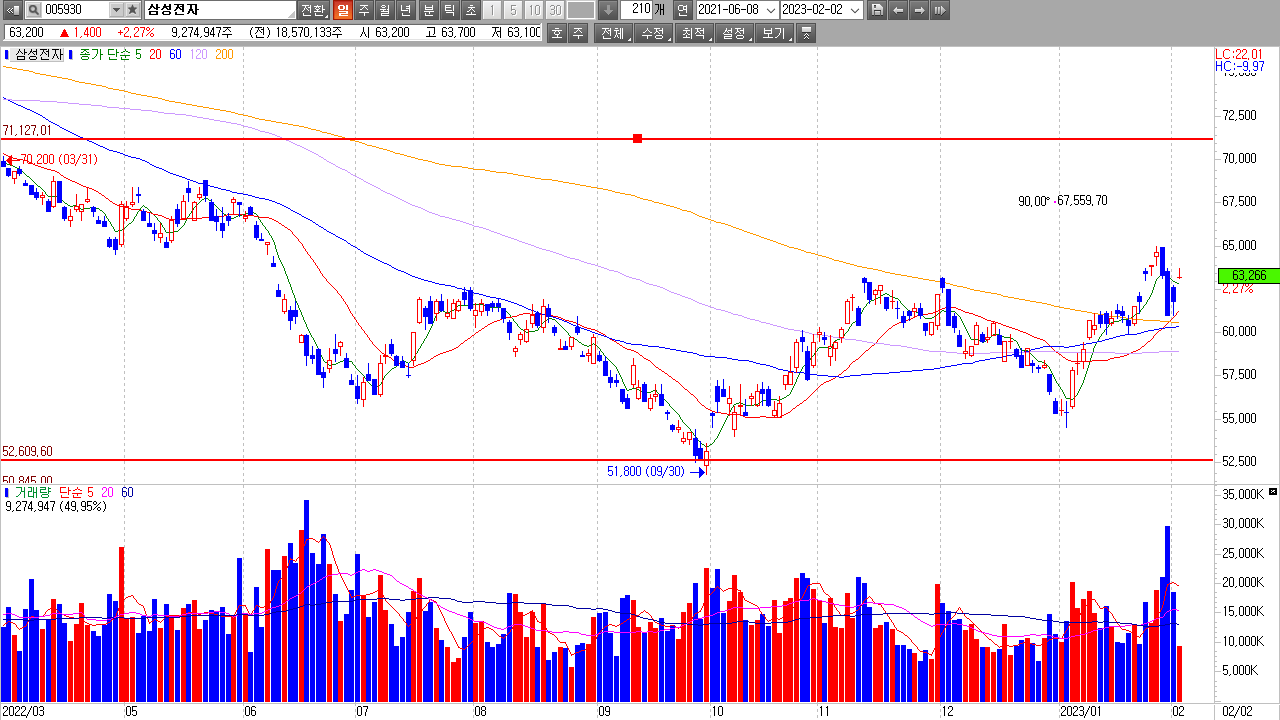Image resolution: width=1280 pixels, height=720 pixels.
Task: Open the 보기 menu
Action: [x=775, y=33]
